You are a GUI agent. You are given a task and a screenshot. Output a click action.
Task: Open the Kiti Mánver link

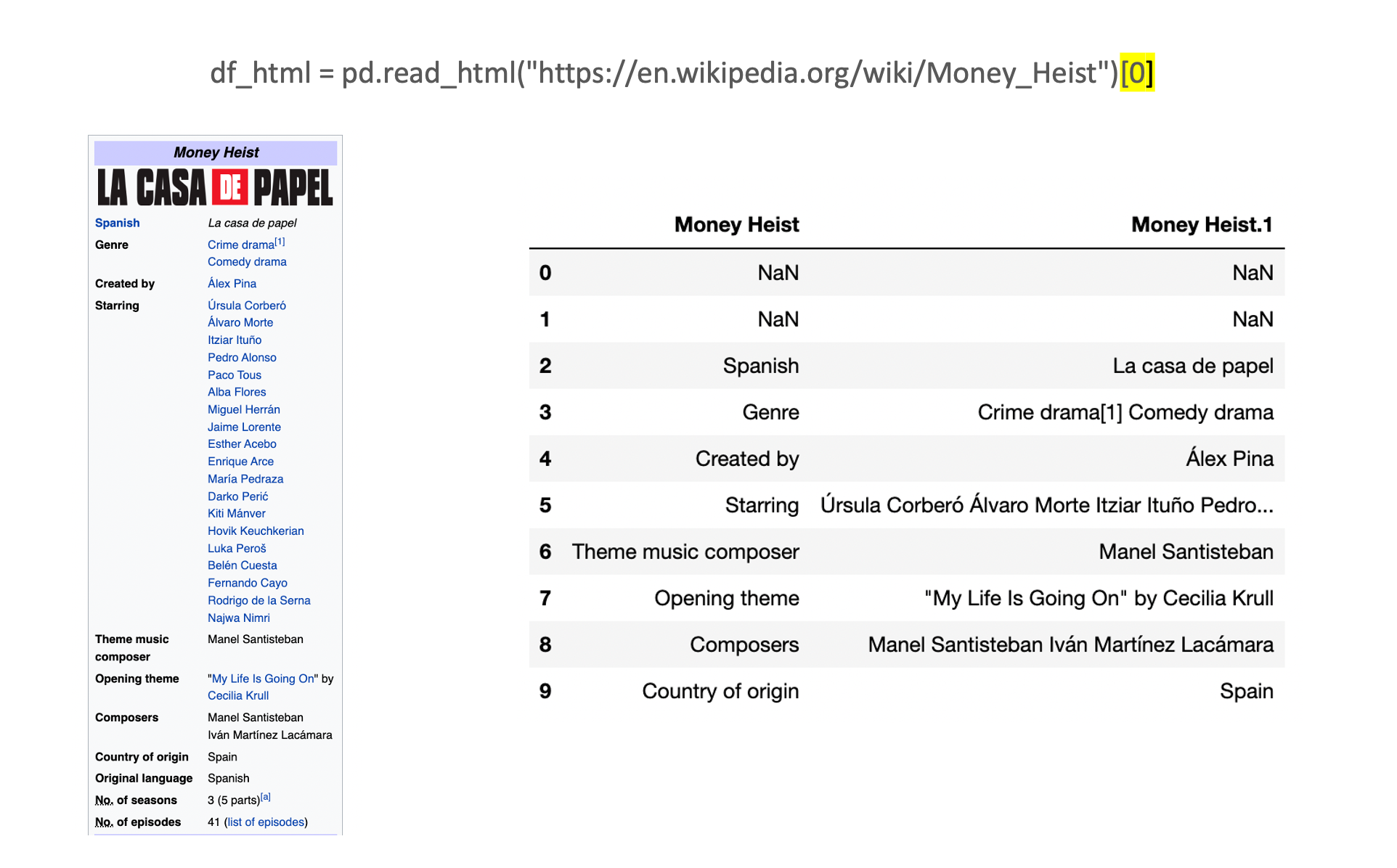(x=237, y=513)
